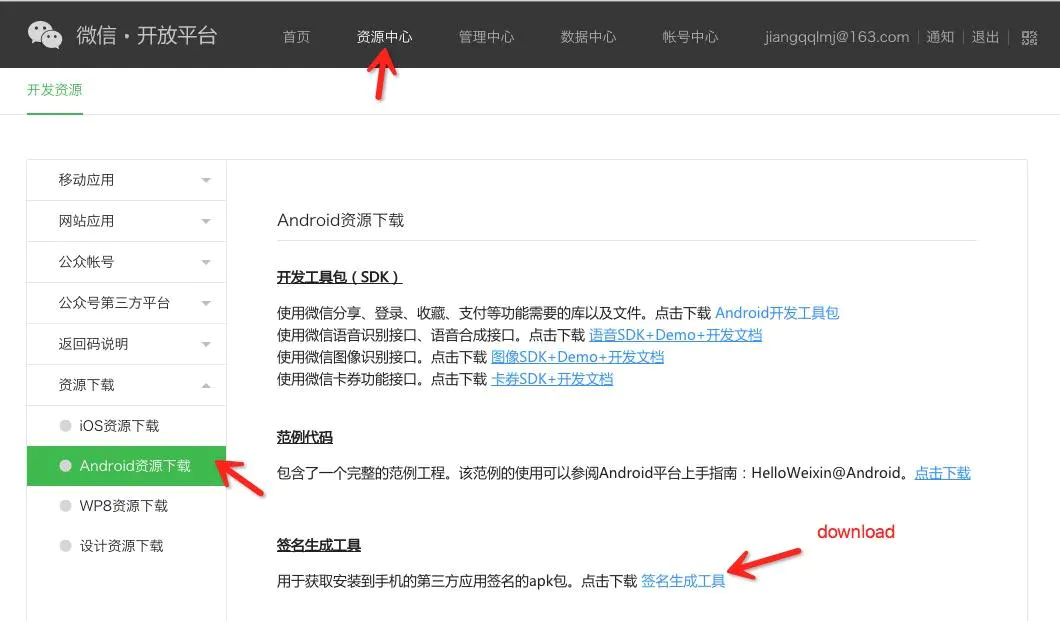Screen dimensions: 1060x621
Task: Click 签名生成工具 section heading
Action: coord(318,545)
